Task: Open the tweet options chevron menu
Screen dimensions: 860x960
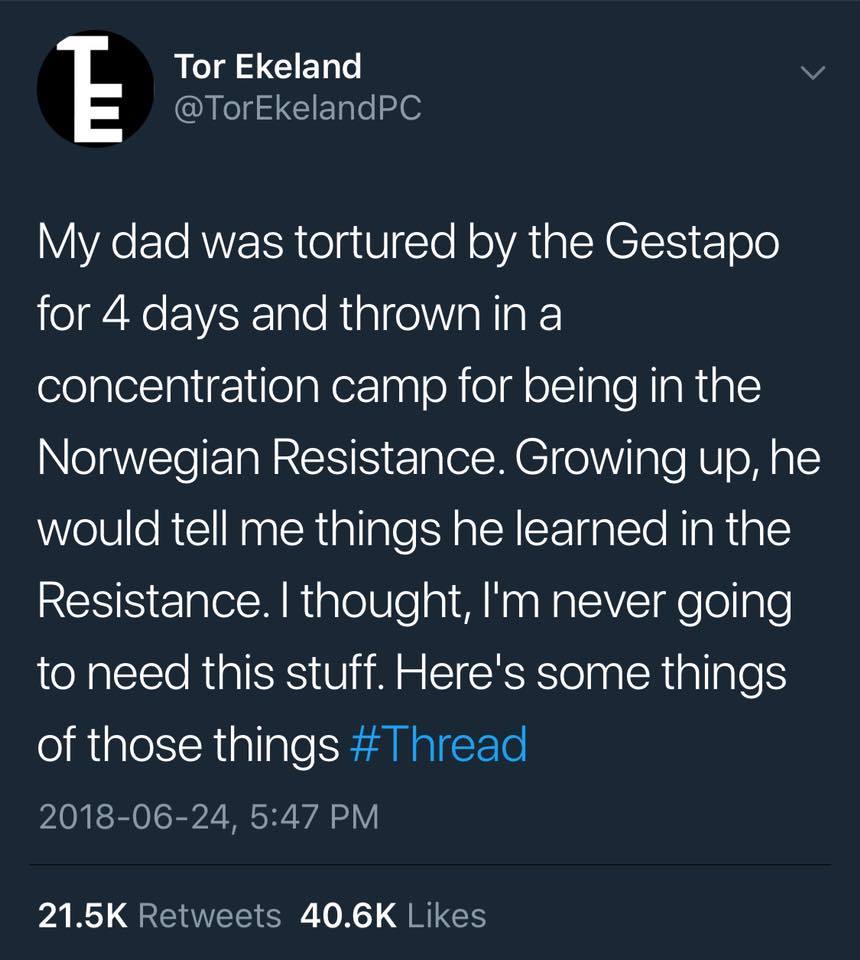Action: click(814, 73)
